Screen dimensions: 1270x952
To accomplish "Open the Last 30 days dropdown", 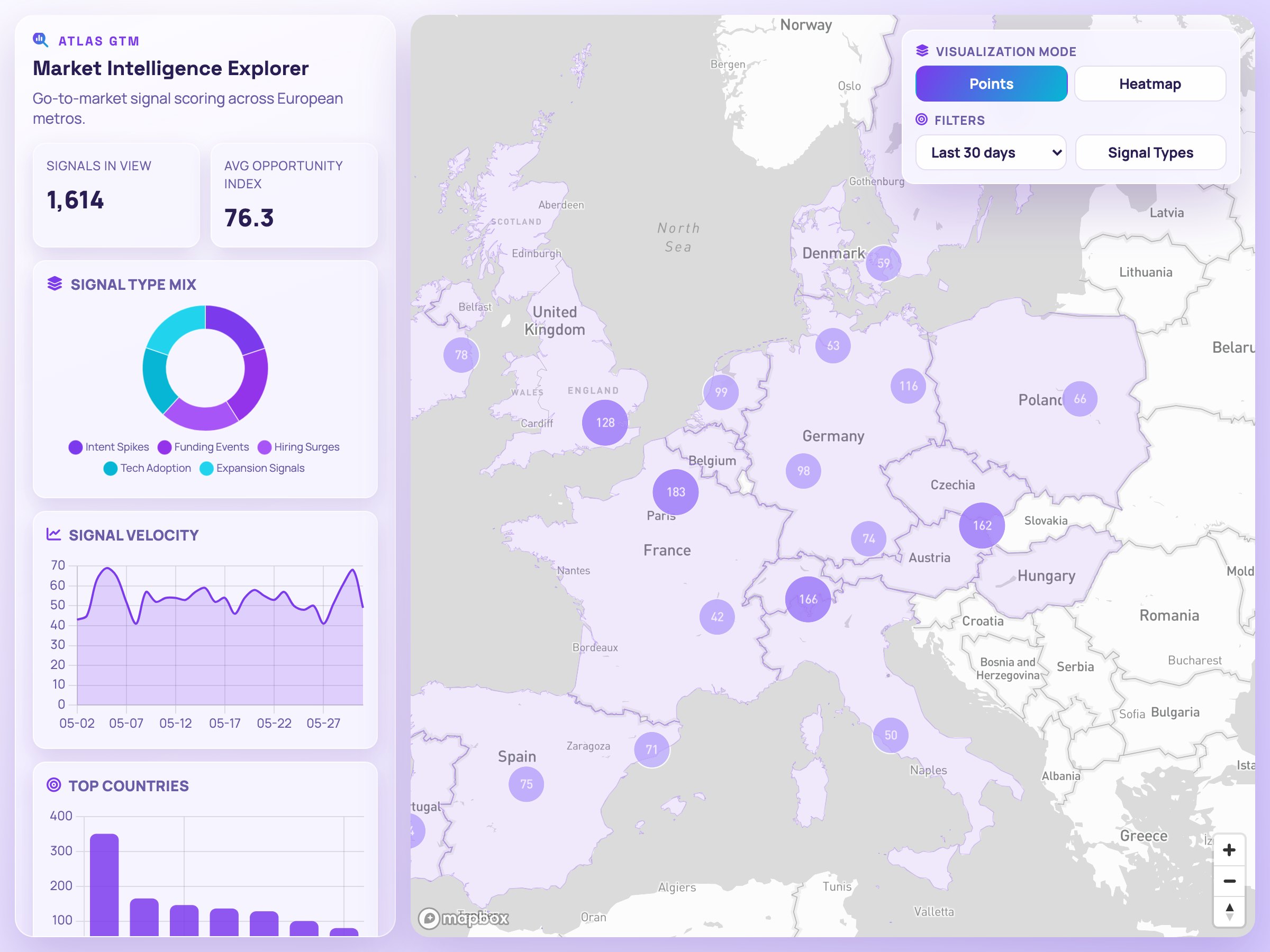I will 991,153.
